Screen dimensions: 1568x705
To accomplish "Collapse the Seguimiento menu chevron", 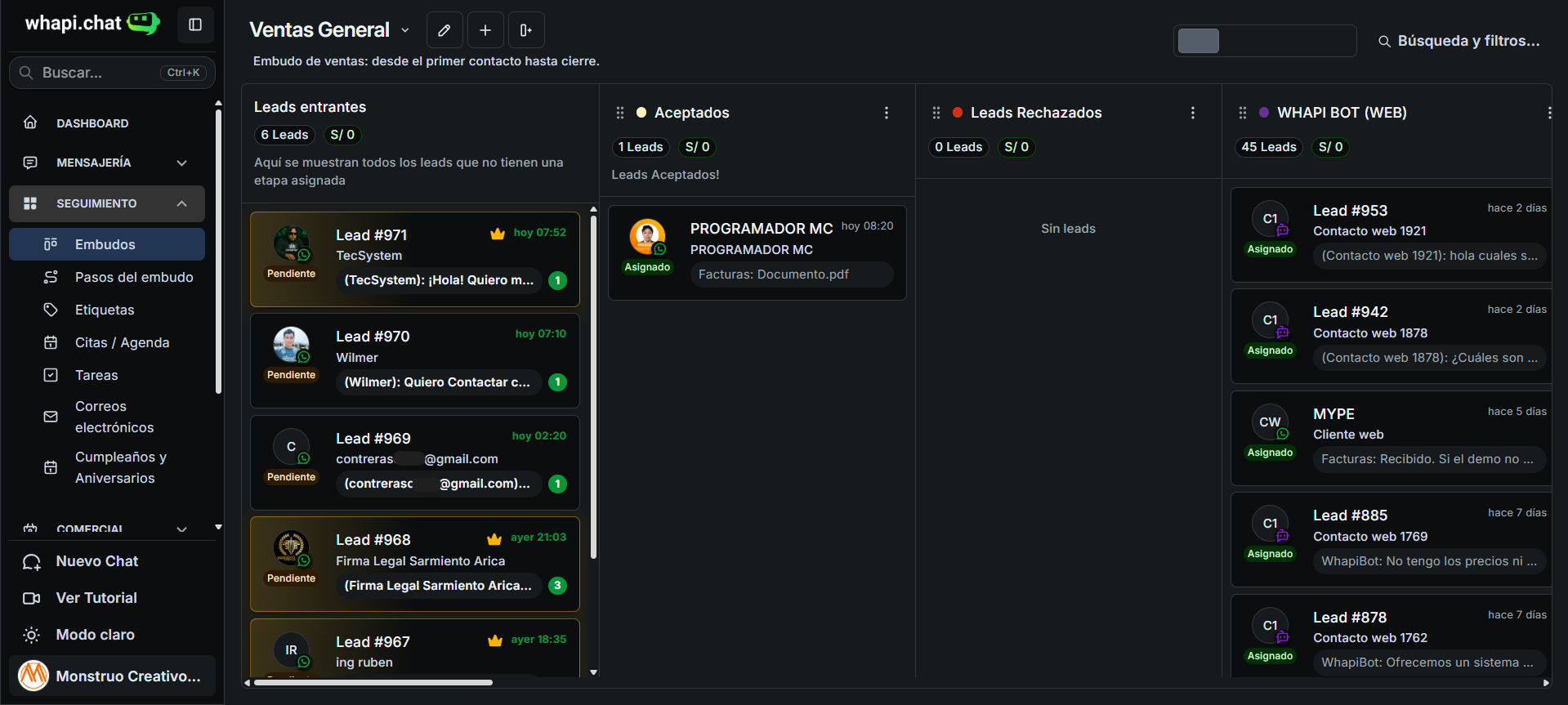I will pos(181,203).
